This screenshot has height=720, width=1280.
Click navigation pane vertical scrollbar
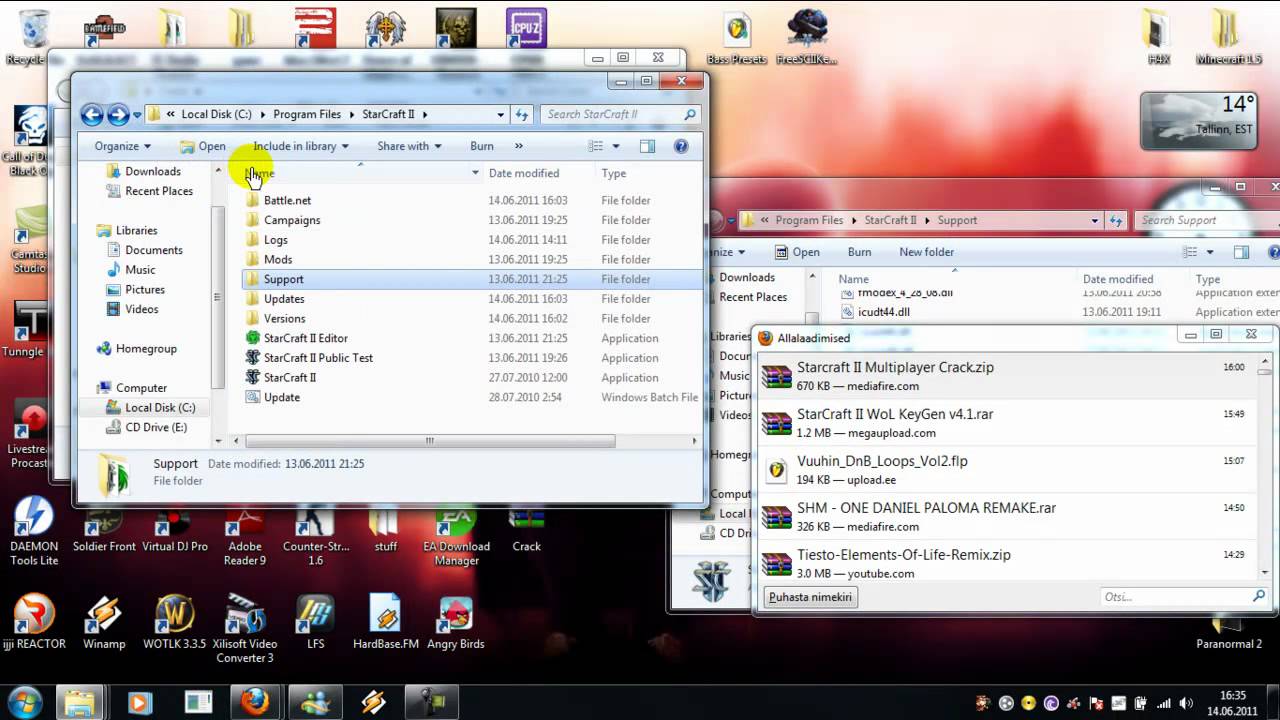point(218,297)
